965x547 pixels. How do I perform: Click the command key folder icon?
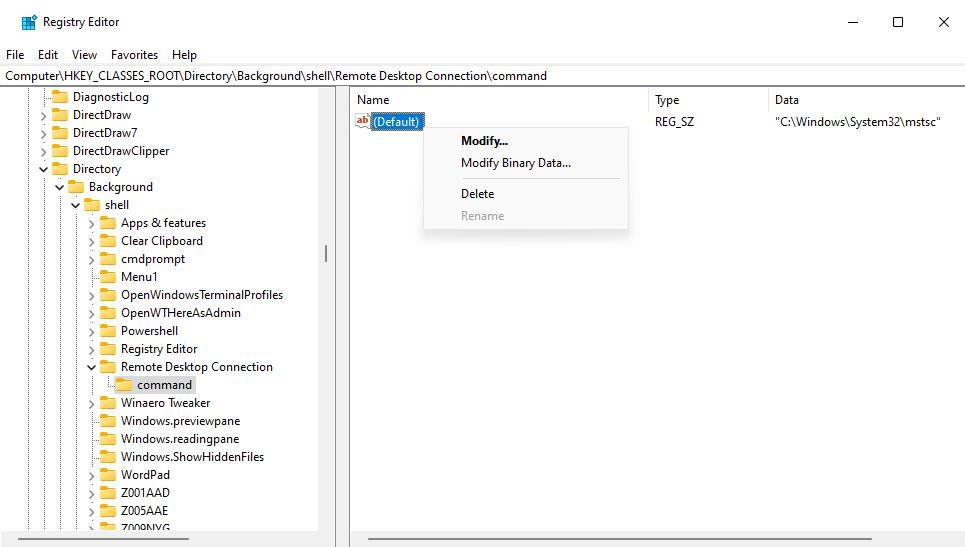pos(124,385)
